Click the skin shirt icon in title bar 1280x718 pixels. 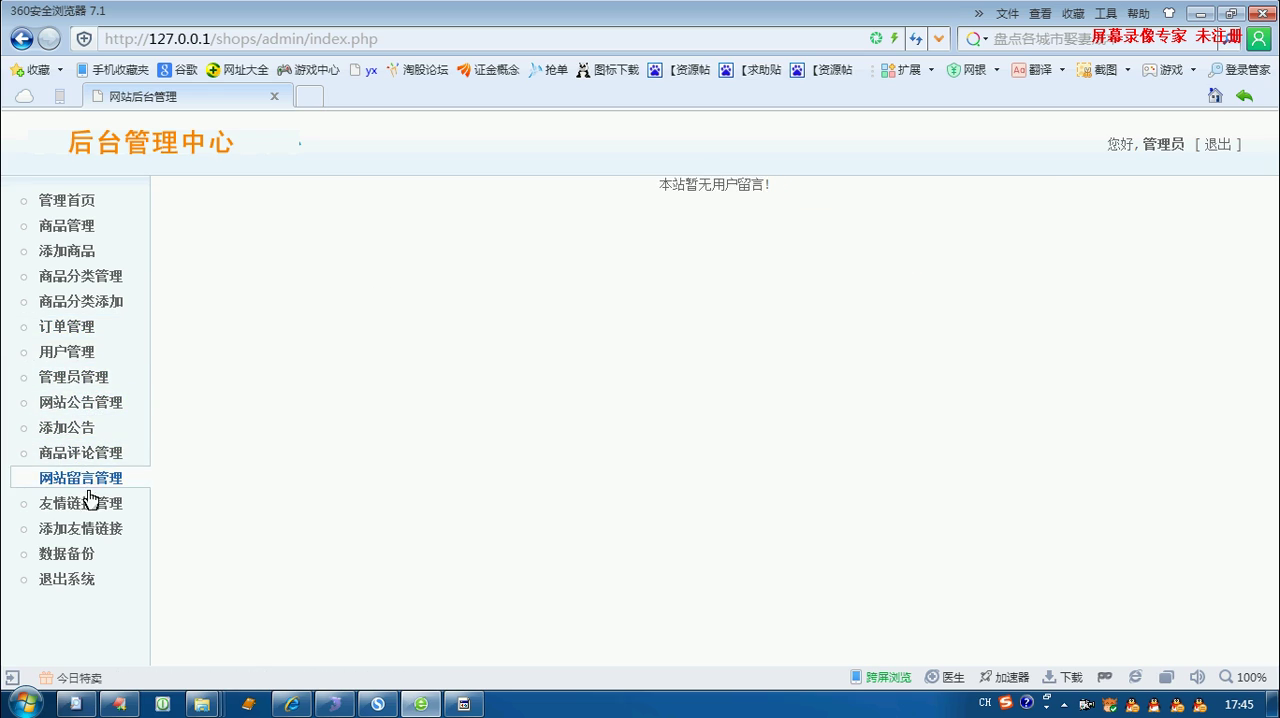tap(1169, 13)
